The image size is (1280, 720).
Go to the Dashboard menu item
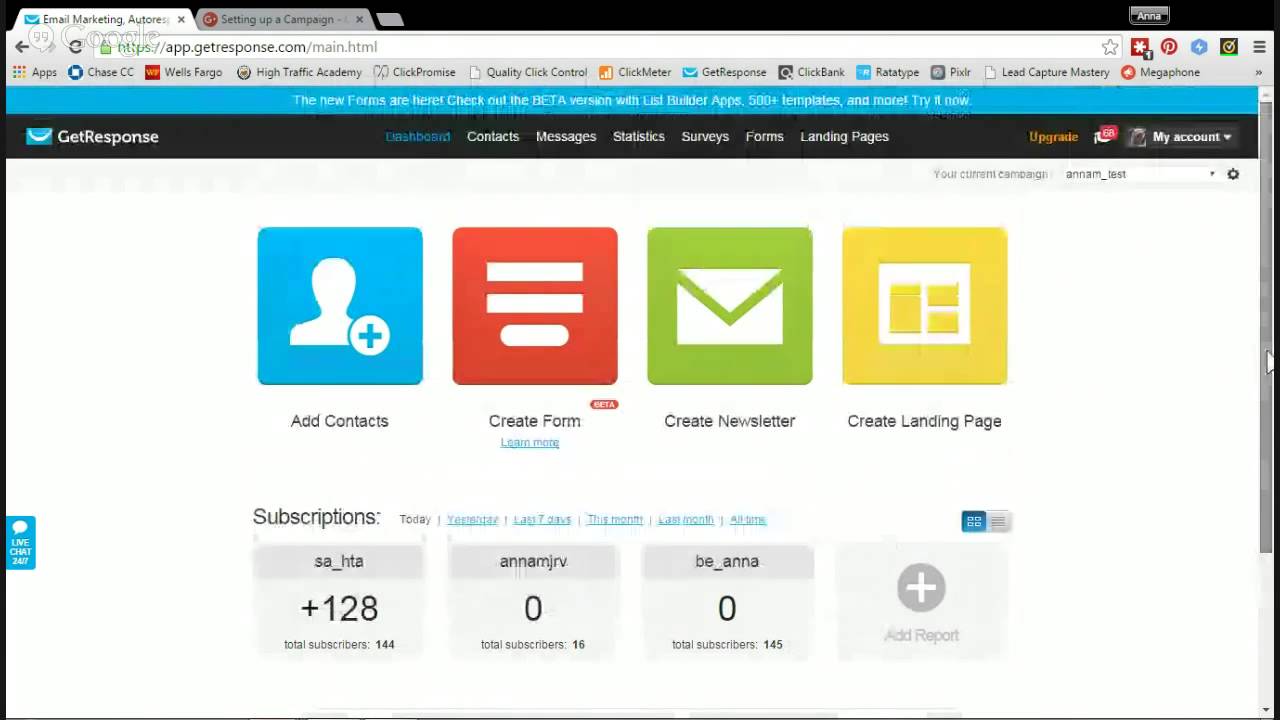(418, 137)
